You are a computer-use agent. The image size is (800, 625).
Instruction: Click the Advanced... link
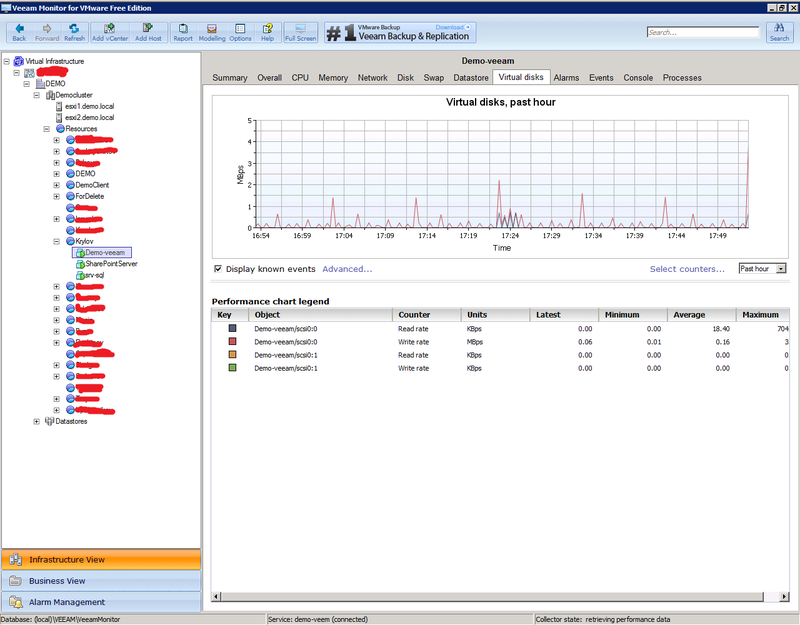(x=347, y=269)
